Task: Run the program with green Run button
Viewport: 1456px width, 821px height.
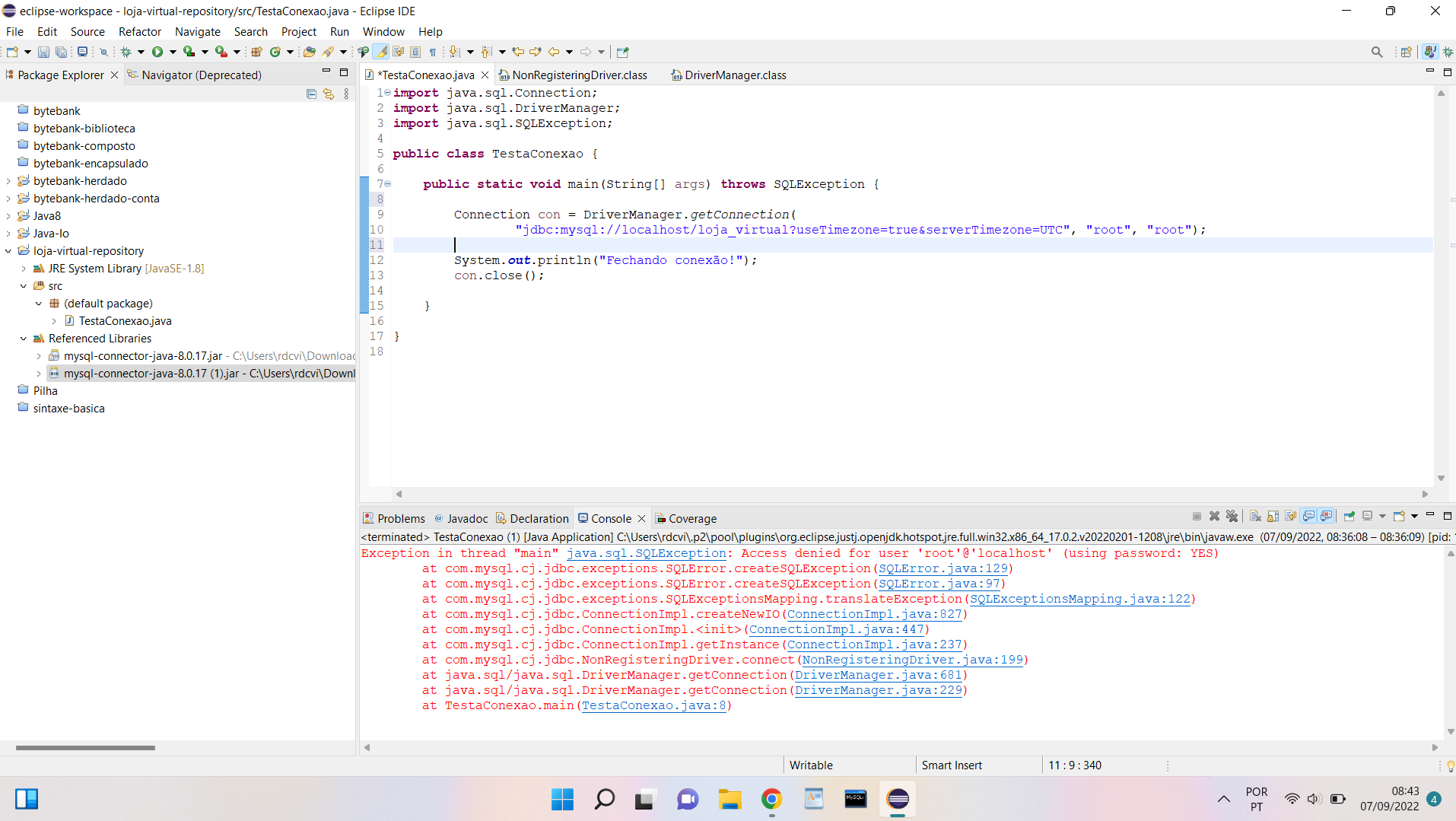Action: [157, 52]
